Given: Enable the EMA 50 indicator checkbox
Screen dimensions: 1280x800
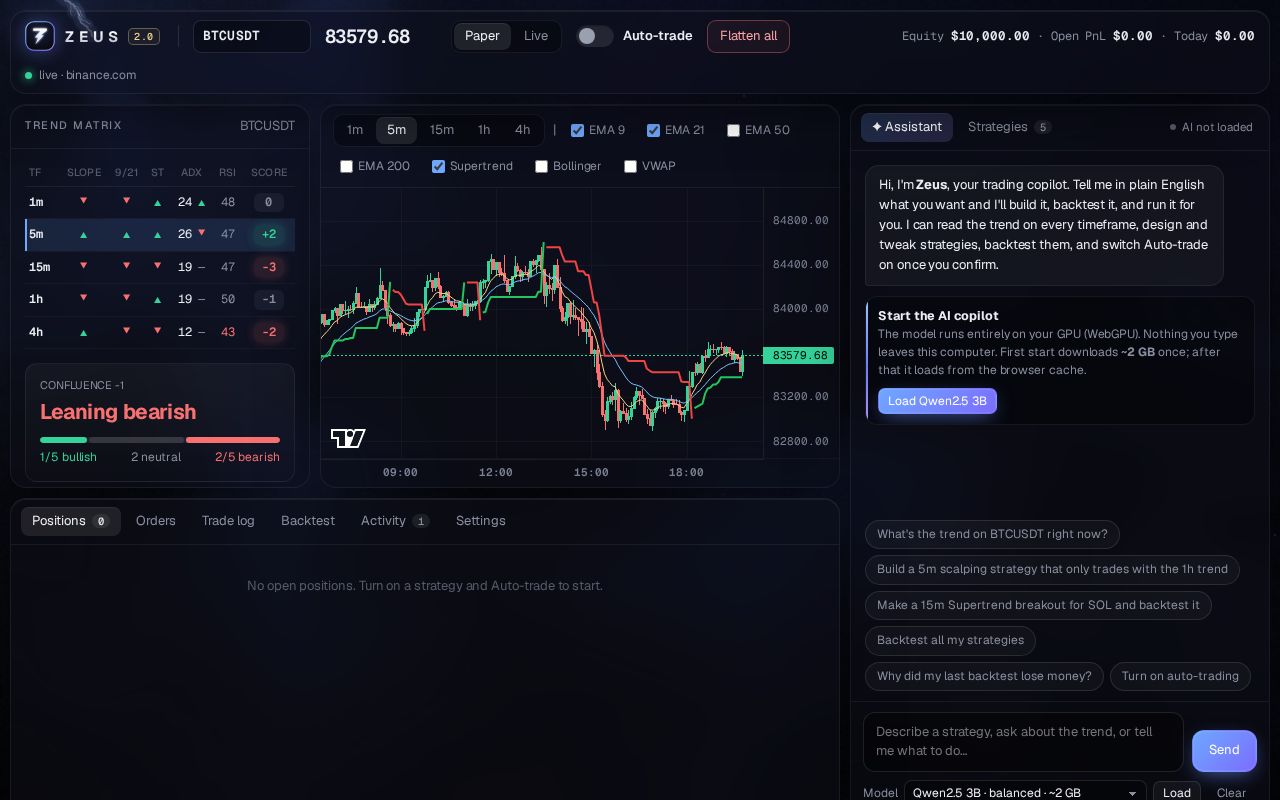Looking at the screenshot, I should point(733,130).
